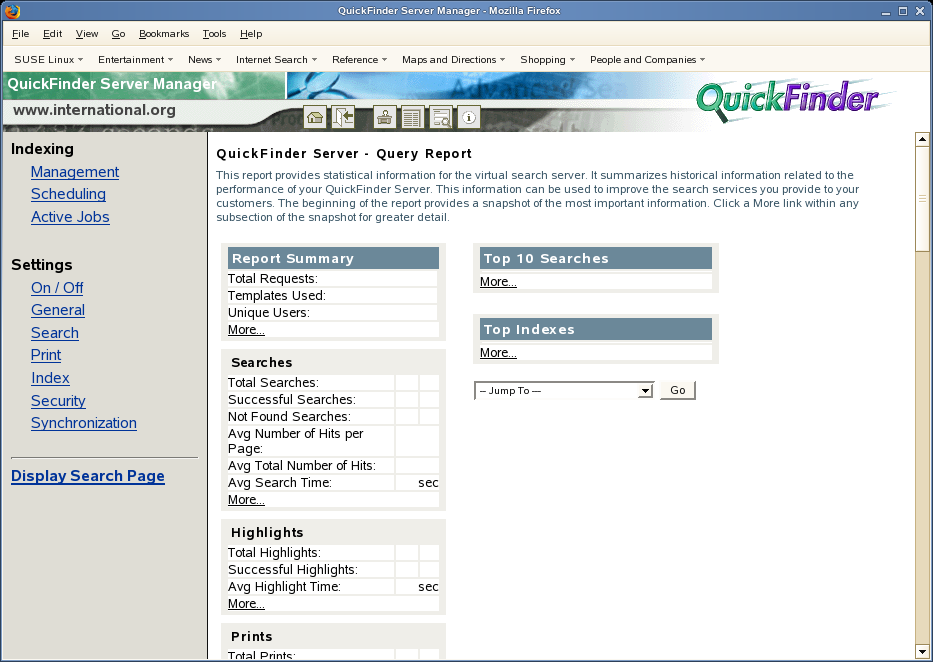Open the Scheduling link

[68, 194]
